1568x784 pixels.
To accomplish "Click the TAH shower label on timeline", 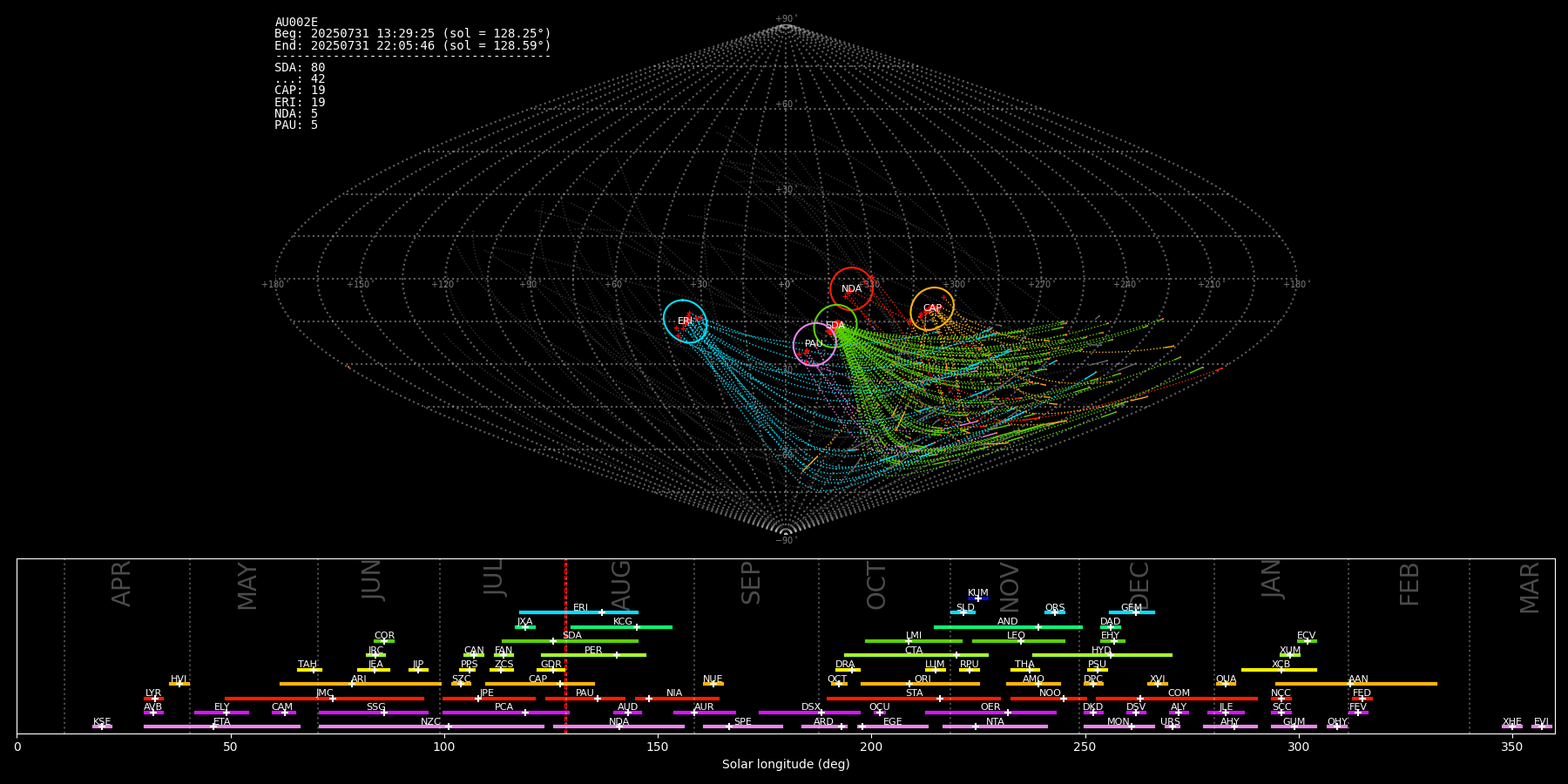I will [308, 665].
